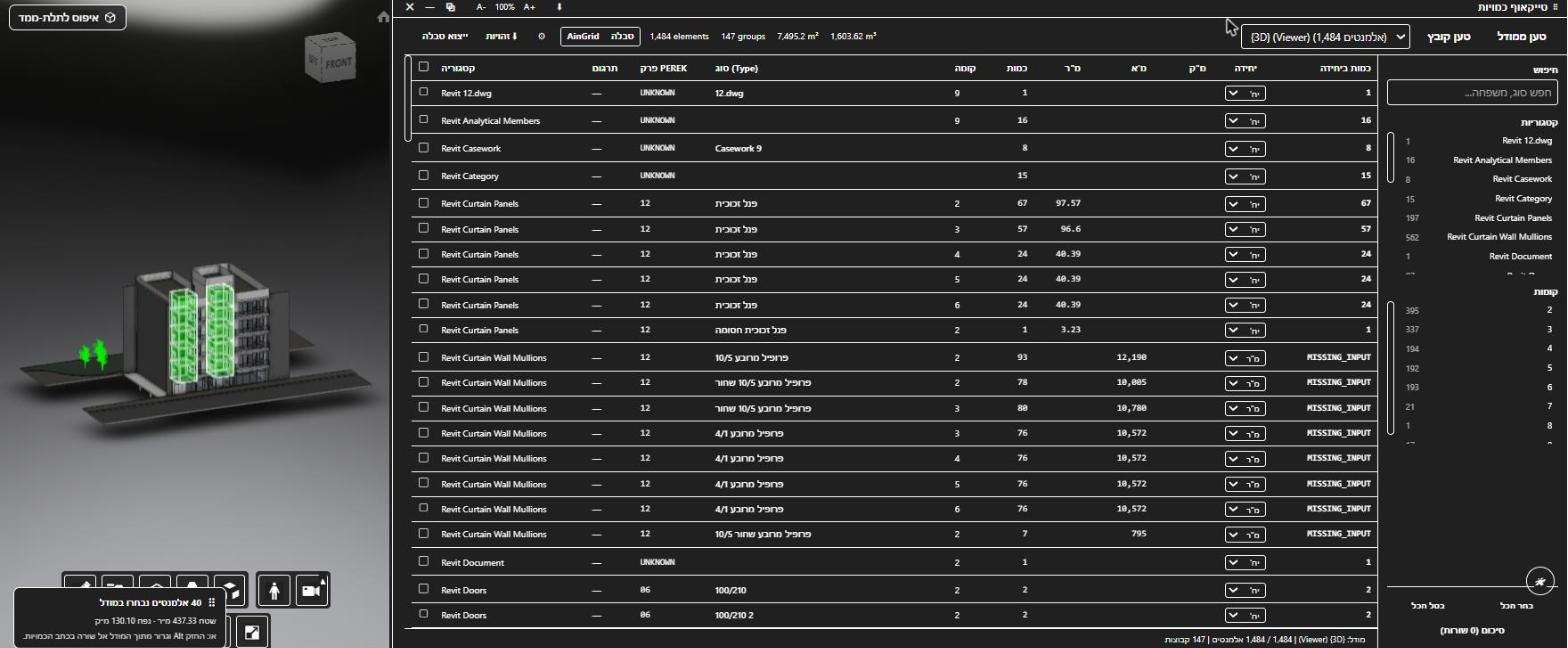Click the 3D view cube's FRONT face
The height and width of the screenshot is (648, 1568).
[340, 61]
